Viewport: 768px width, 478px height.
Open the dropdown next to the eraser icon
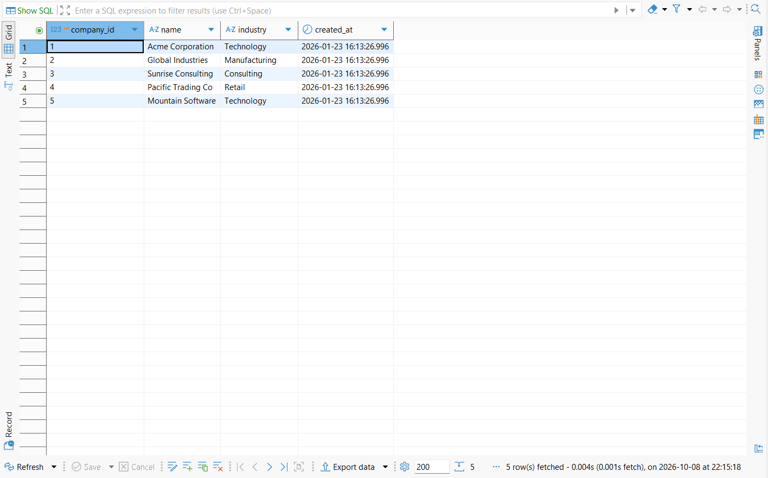click(665, 9)
